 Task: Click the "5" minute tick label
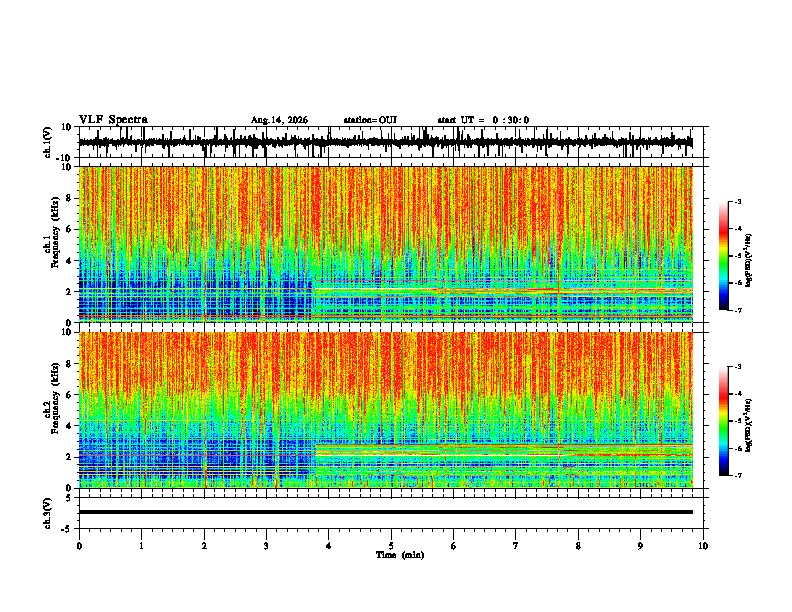click(x=391, y=546)
